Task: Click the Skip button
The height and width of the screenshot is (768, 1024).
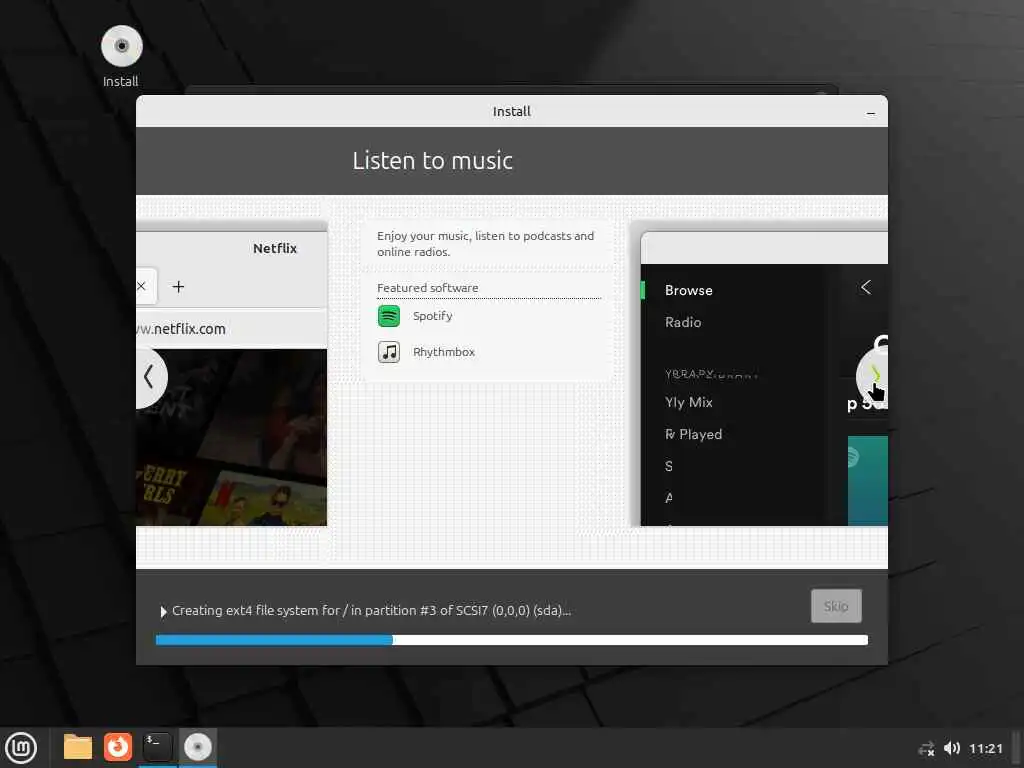Action: [x=836, y=606]
